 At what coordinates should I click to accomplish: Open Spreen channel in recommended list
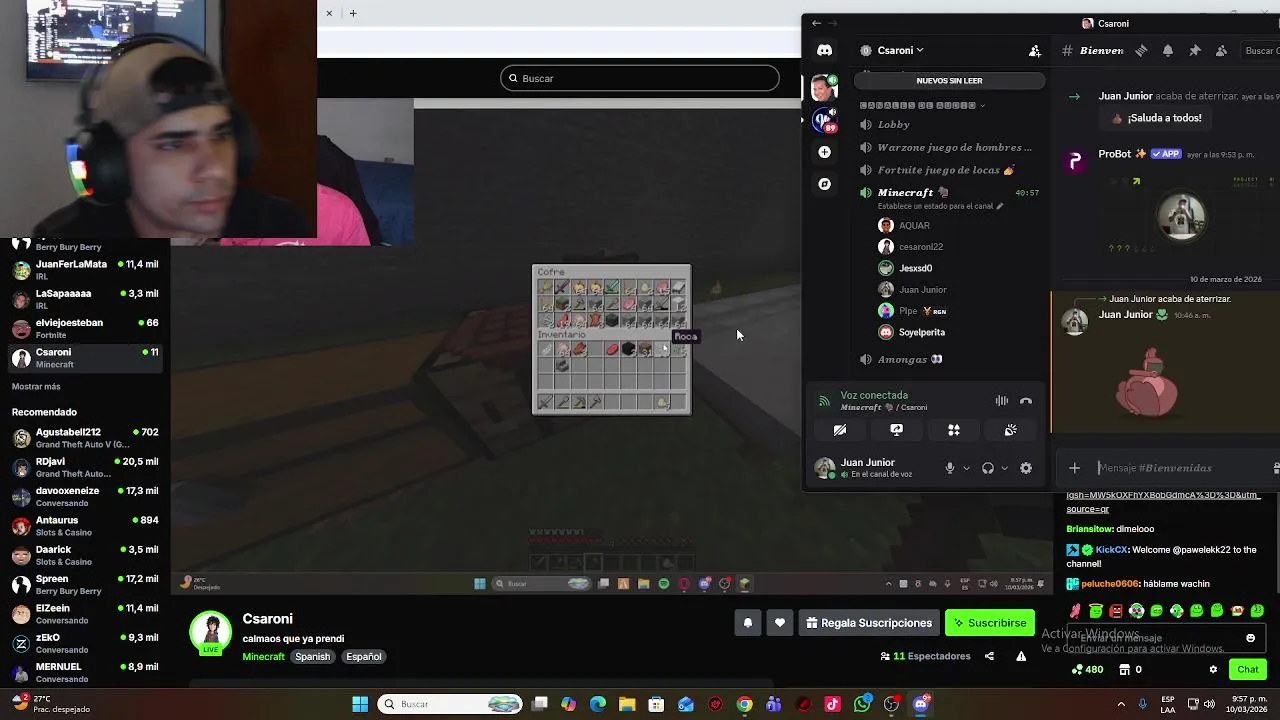tap(84, 584)
